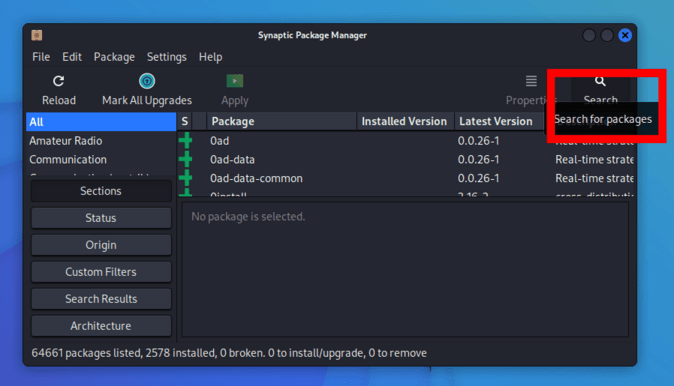The height and width of the screenshot is (386, 674).
Task: Open Properties from the toolbar
Action: tap(531, 90)
